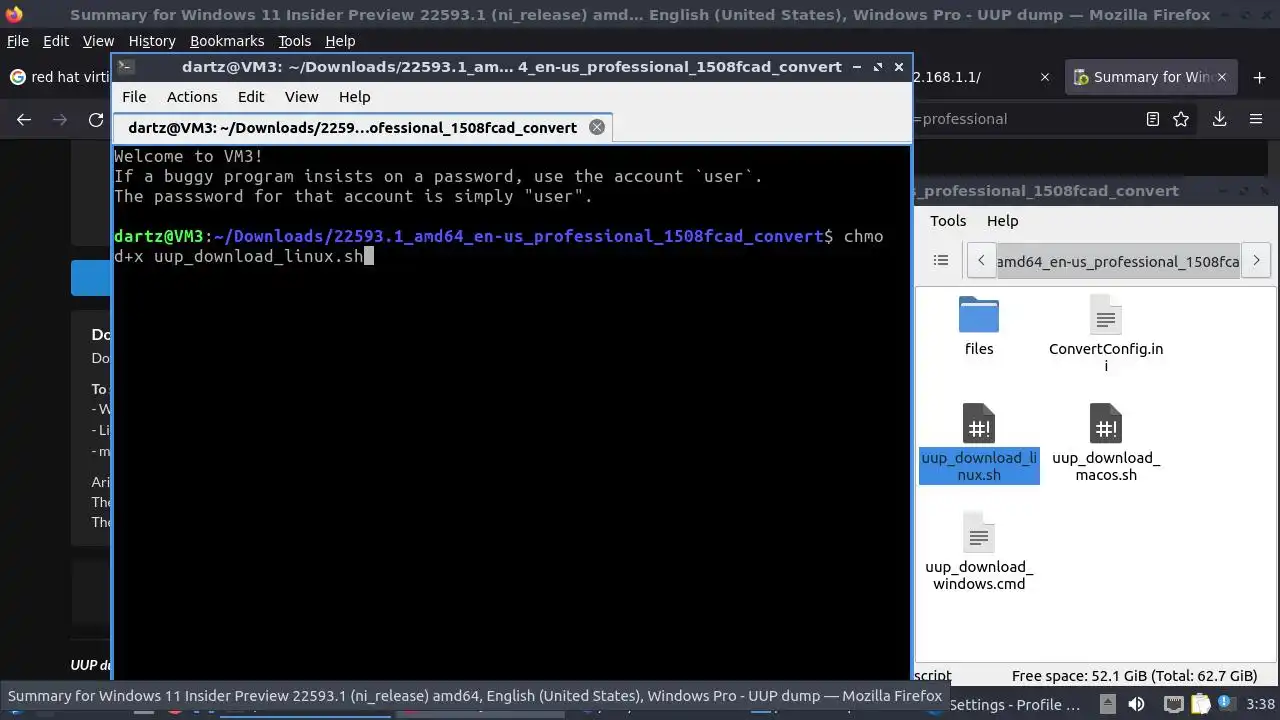Toggle Firefox reader view

(1153, 119)
